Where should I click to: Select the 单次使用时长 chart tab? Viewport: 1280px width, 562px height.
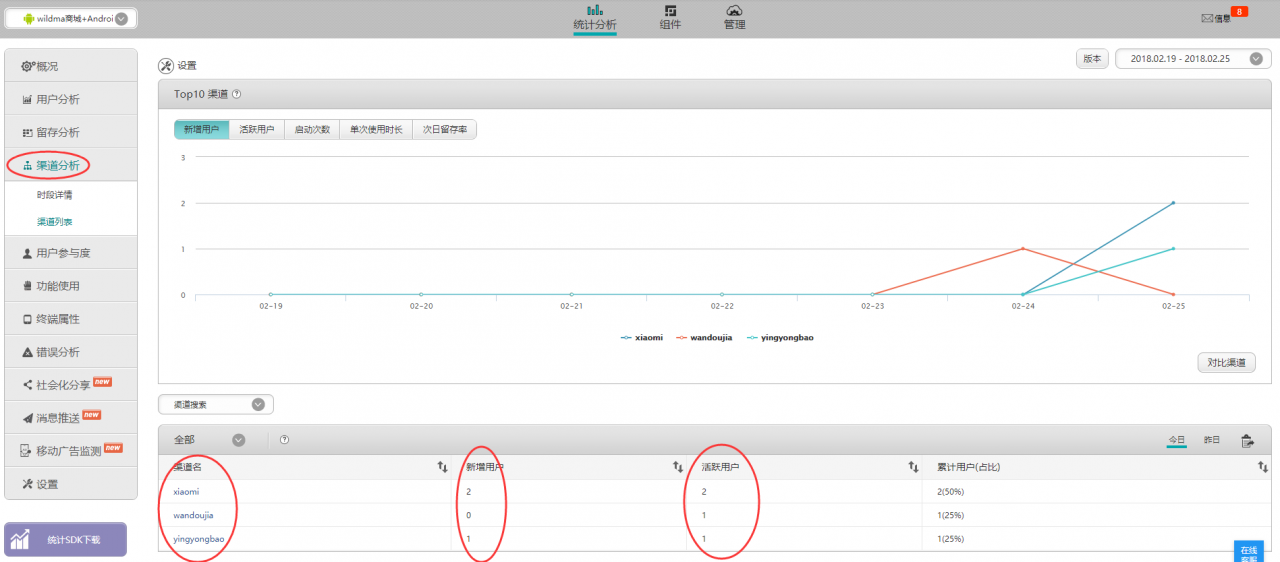[375, 130]
